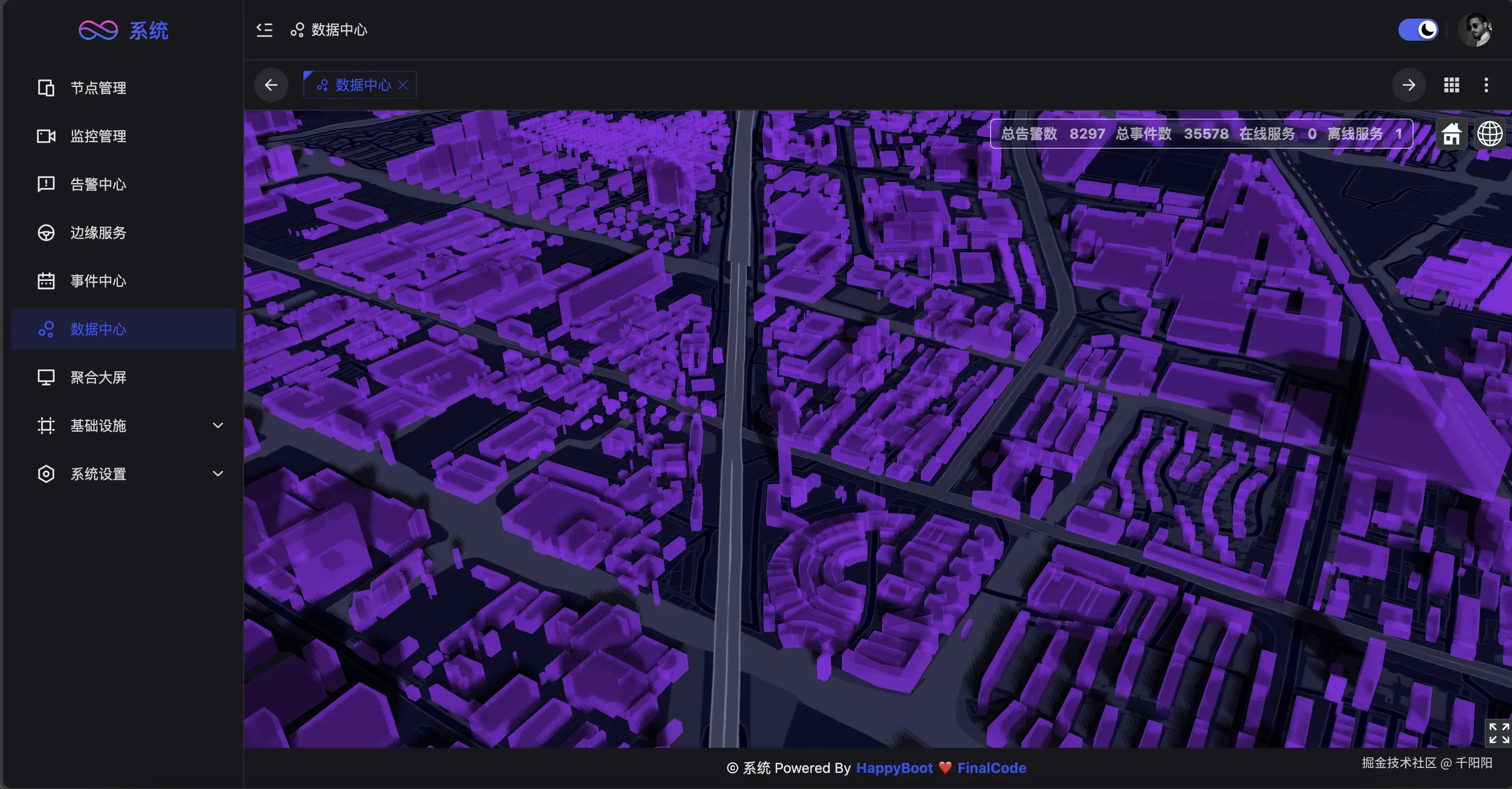This screenshot has height=789, width=1512.
Task: Enter fullscreen with the bottom-right expand icon
Action: point(1498,732)
